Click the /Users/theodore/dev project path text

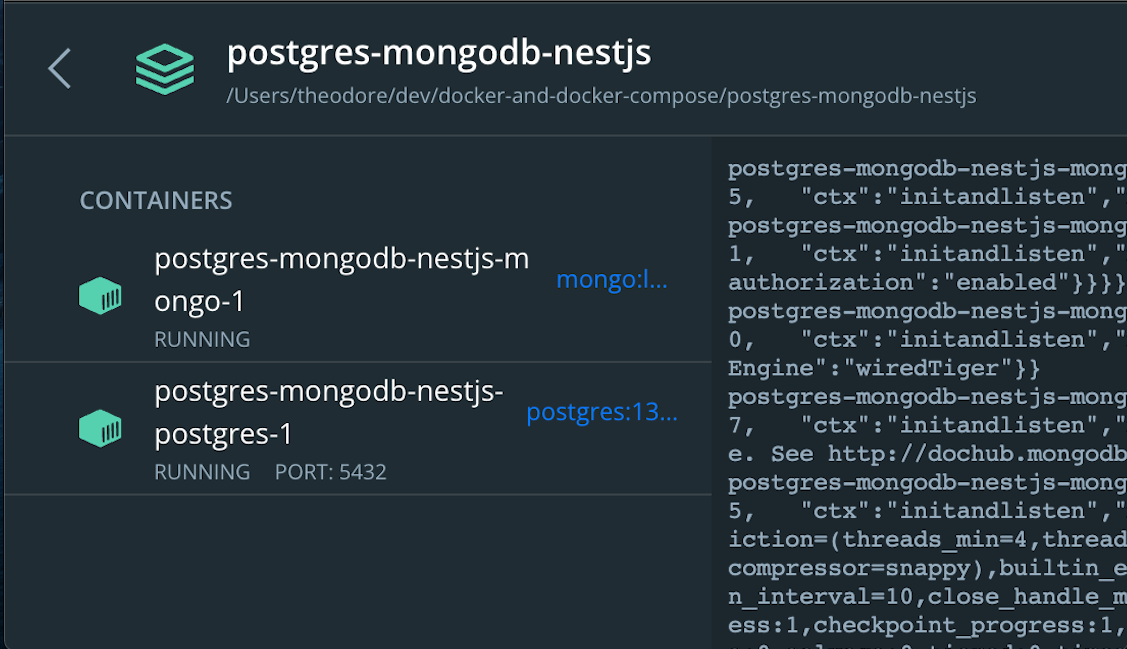[602, 96]
